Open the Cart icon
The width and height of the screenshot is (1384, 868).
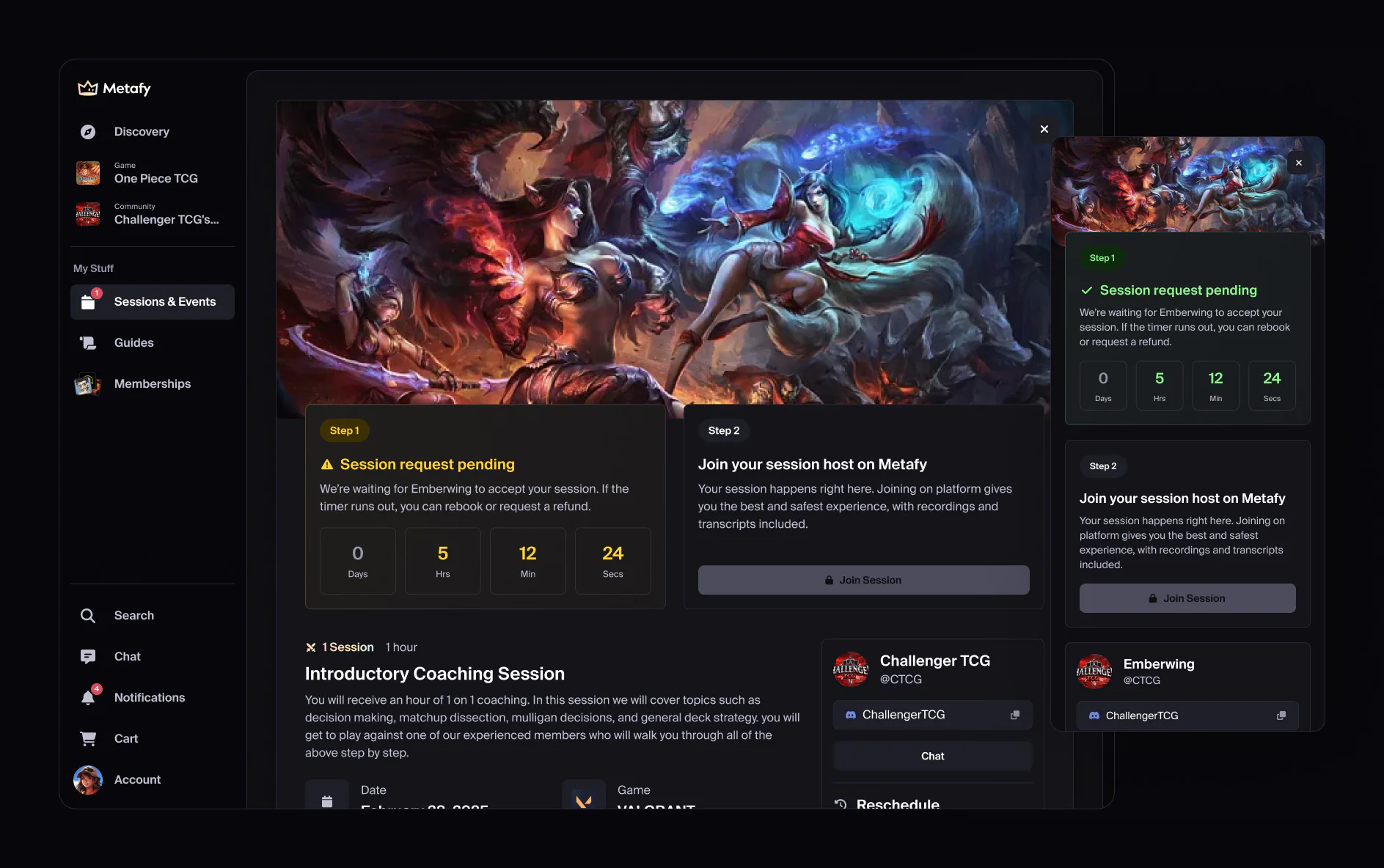(x=88, y=738)
